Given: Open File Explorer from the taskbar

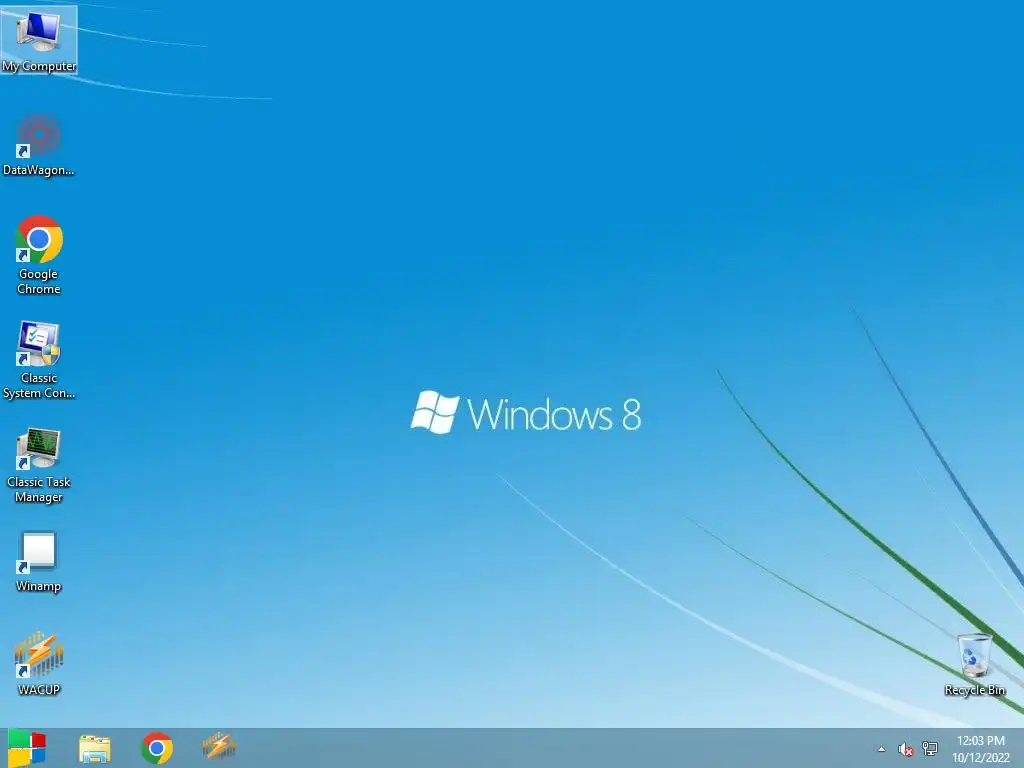Looking at the screenshot, I should pyautogui.click(x=95, y=748).
